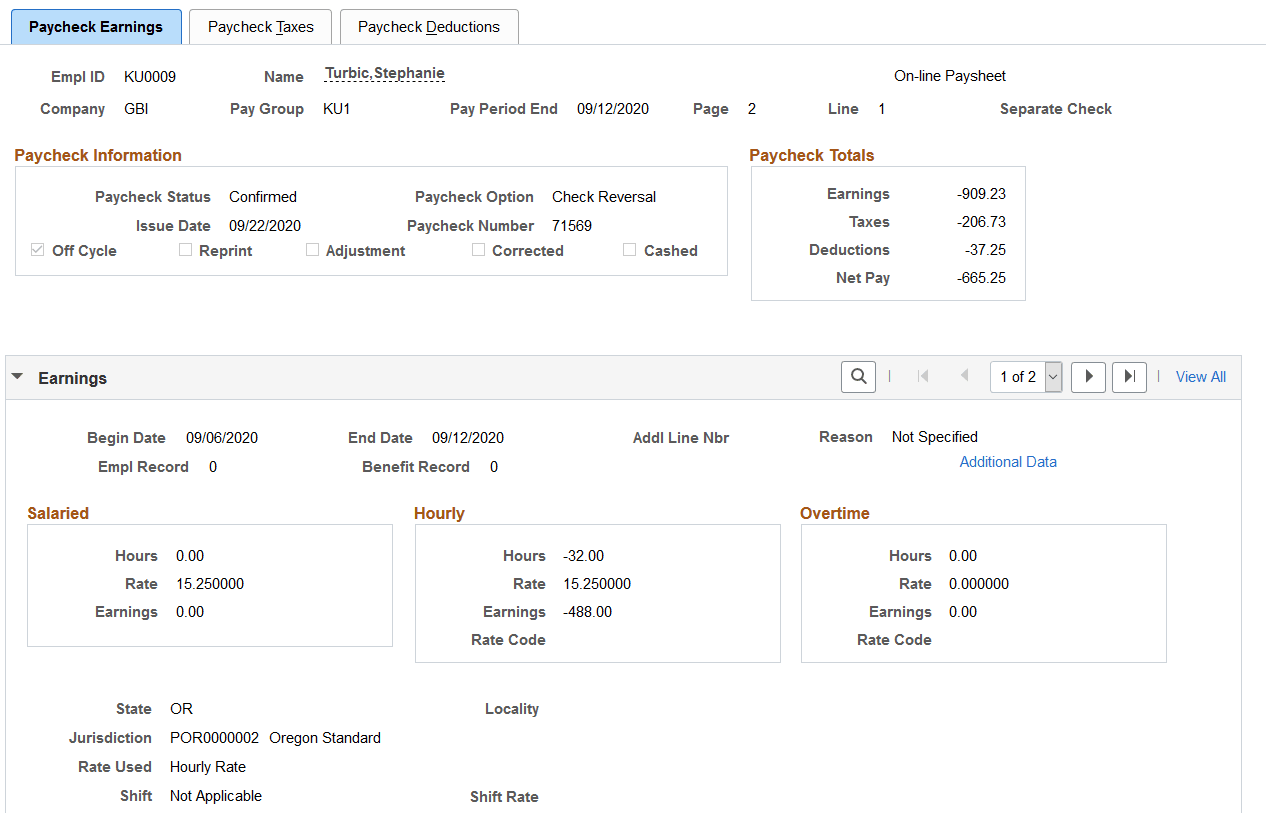Click the View All link

[x=1200, y=377]
